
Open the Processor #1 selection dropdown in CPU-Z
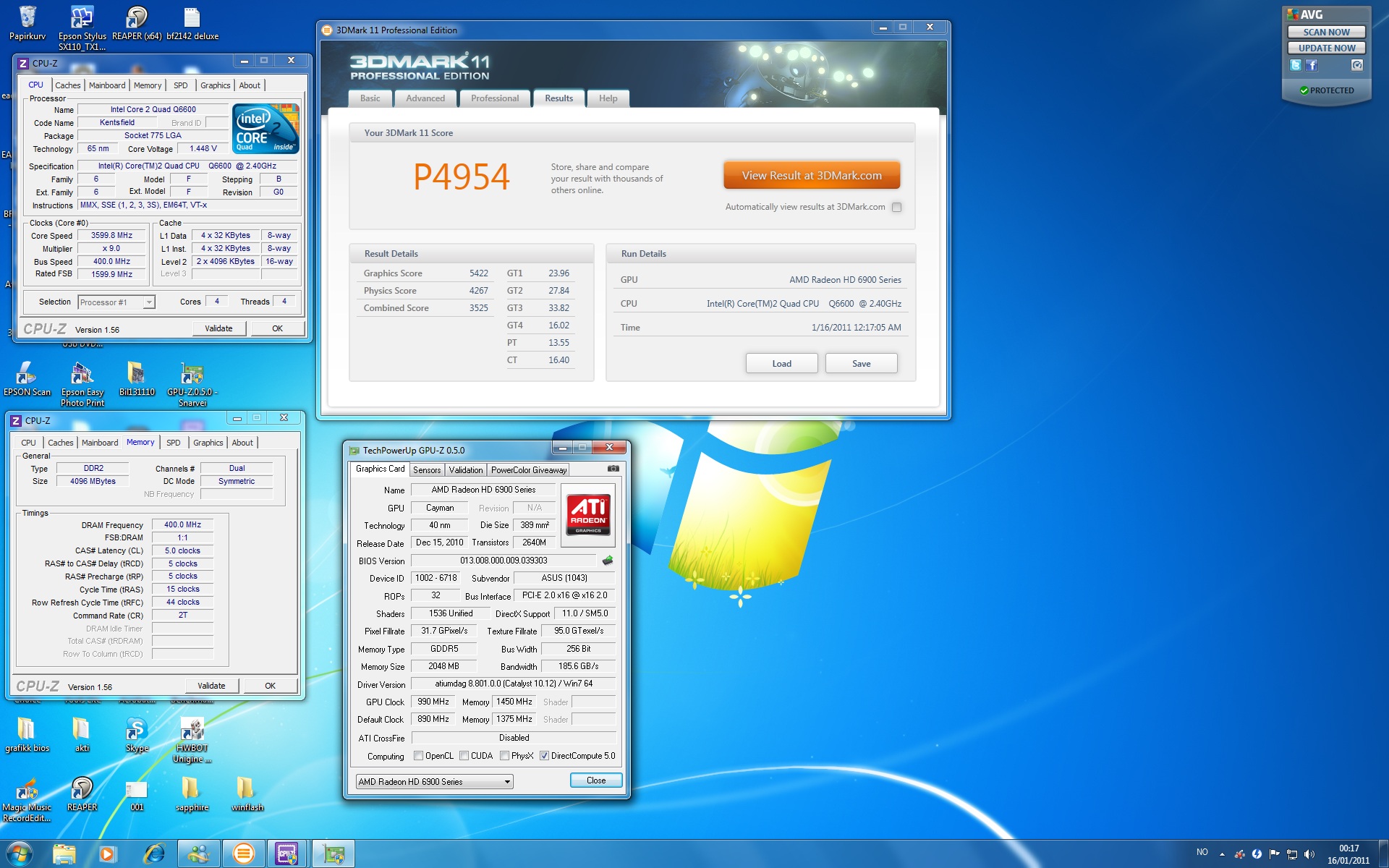(116, 302)
